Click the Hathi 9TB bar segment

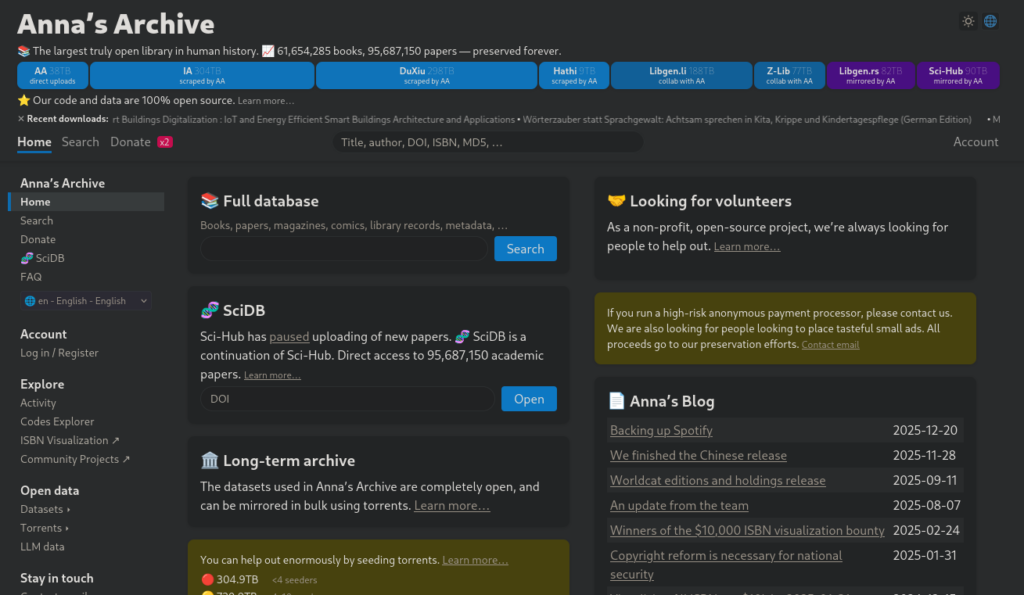574,76
